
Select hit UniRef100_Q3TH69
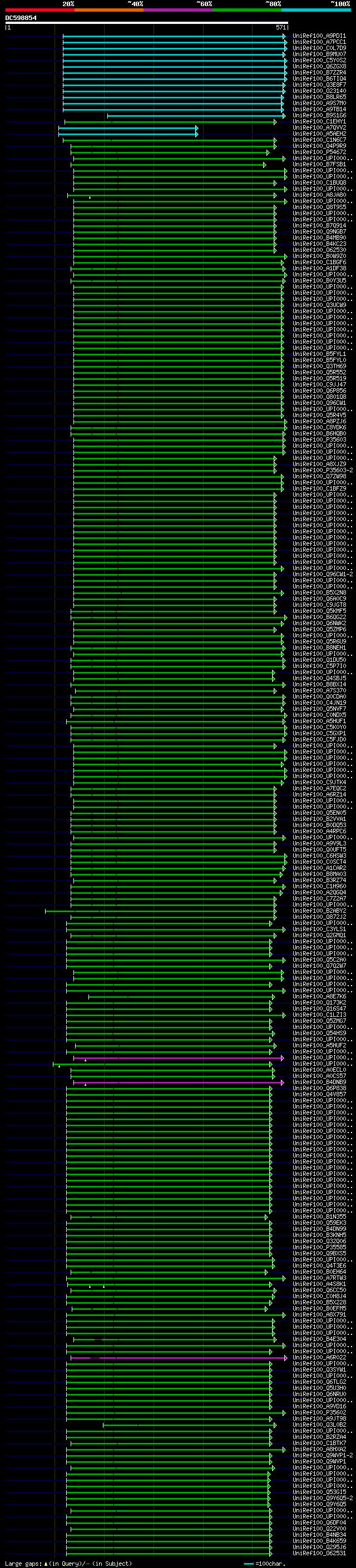click(319, 367)
